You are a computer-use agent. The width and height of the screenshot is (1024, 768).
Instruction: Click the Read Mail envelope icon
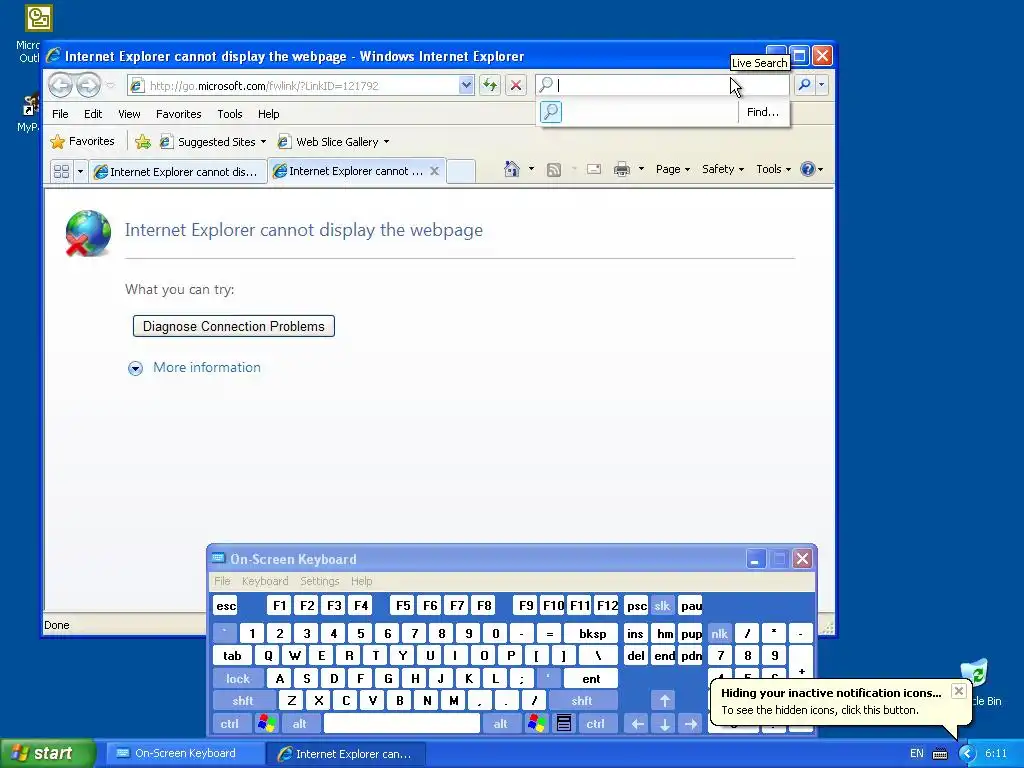pyautogui.click(x=594, y=169)
